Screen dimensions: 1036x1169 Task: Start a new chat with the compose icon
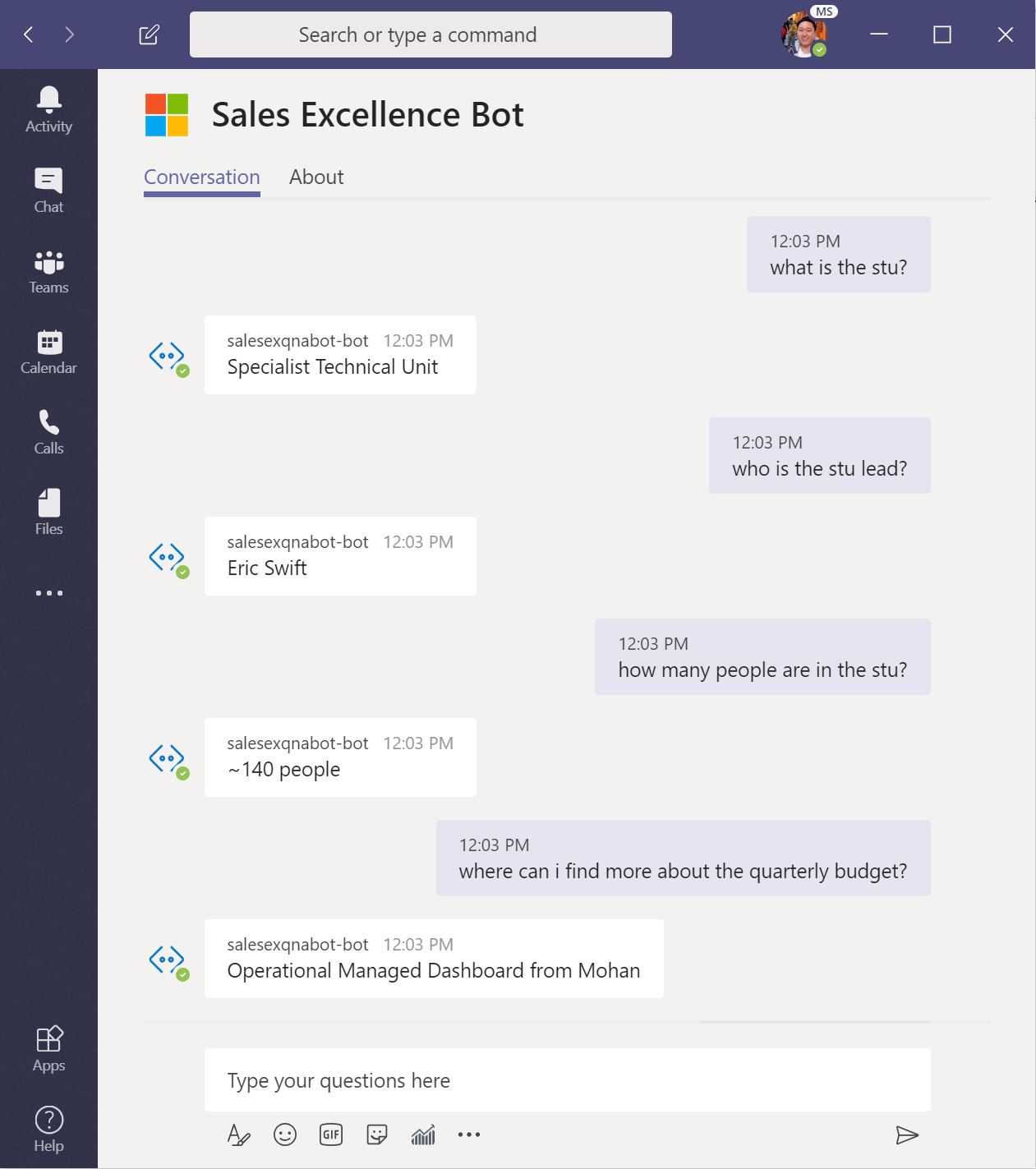tap(150, 35)
